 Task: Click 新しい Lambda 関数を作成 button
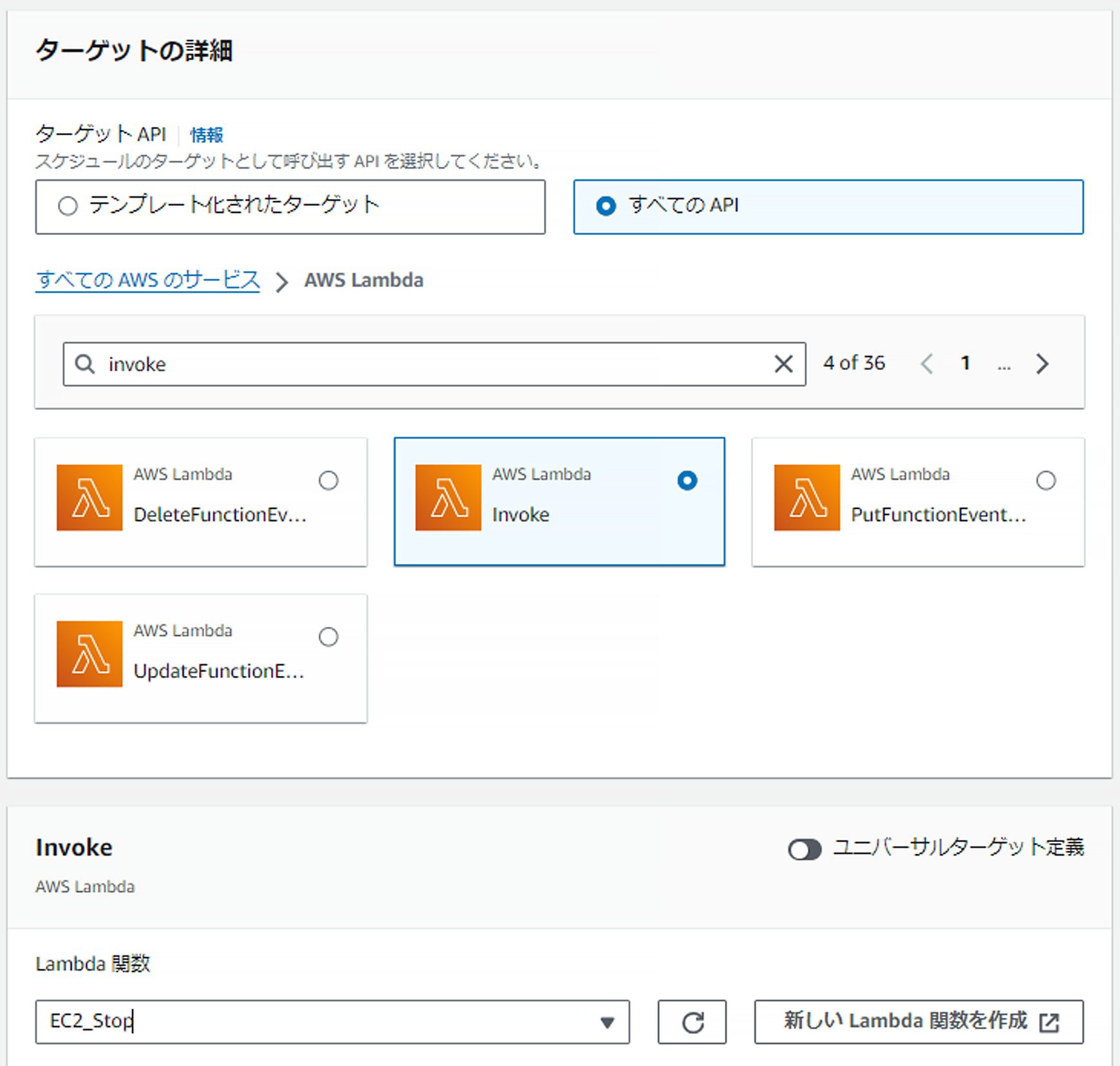click(919, 1022)
